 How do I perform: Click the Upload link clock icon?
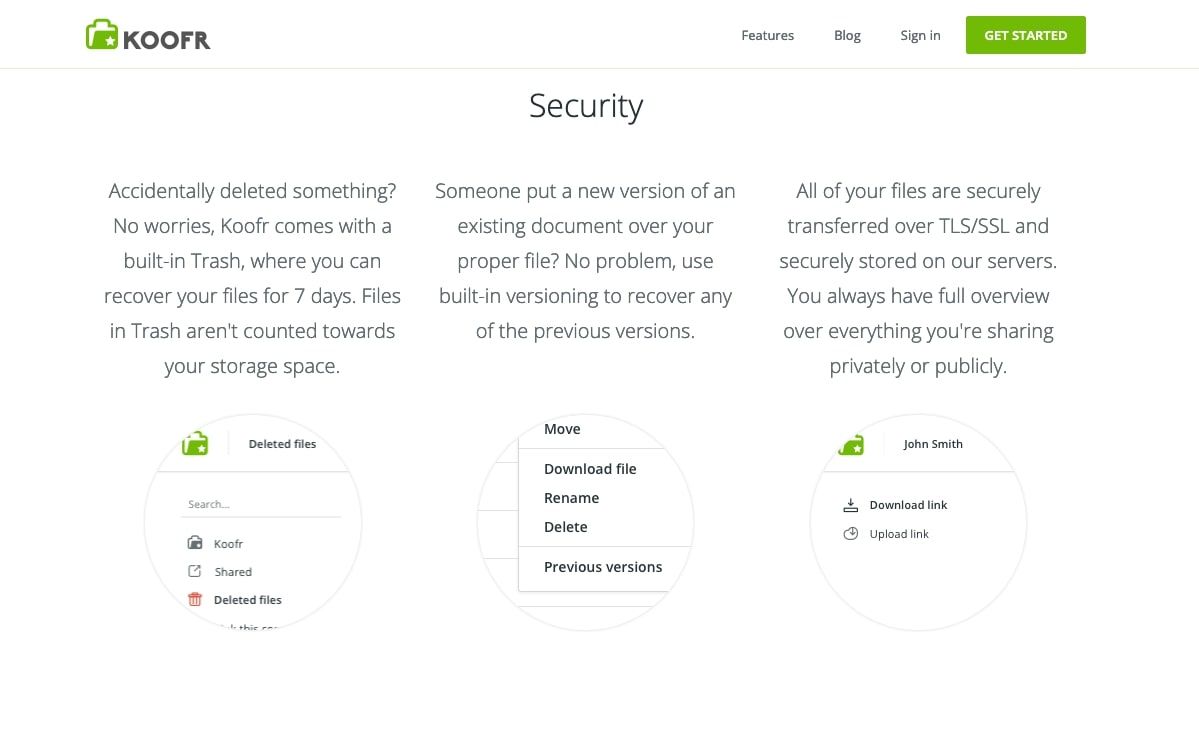[851, 534]
